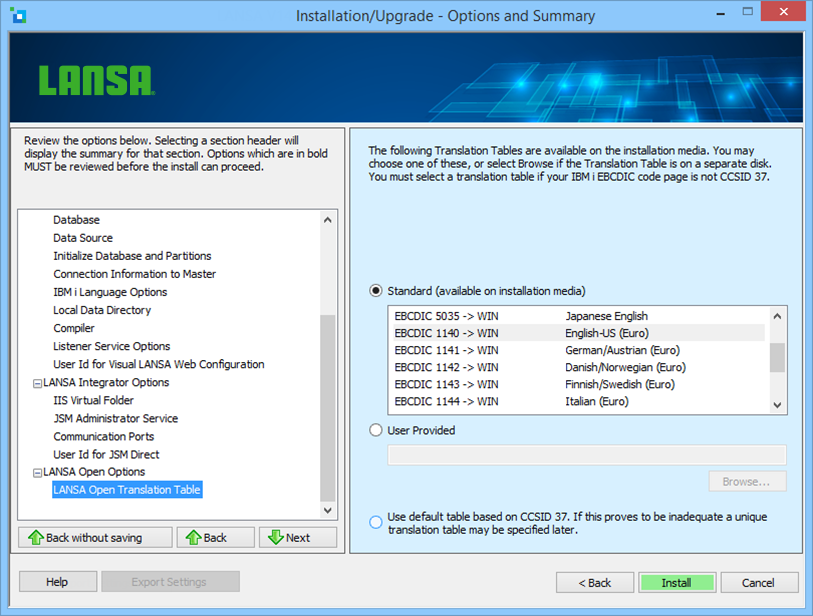
Task: Maximize the installer window
Action: point(747,11)
